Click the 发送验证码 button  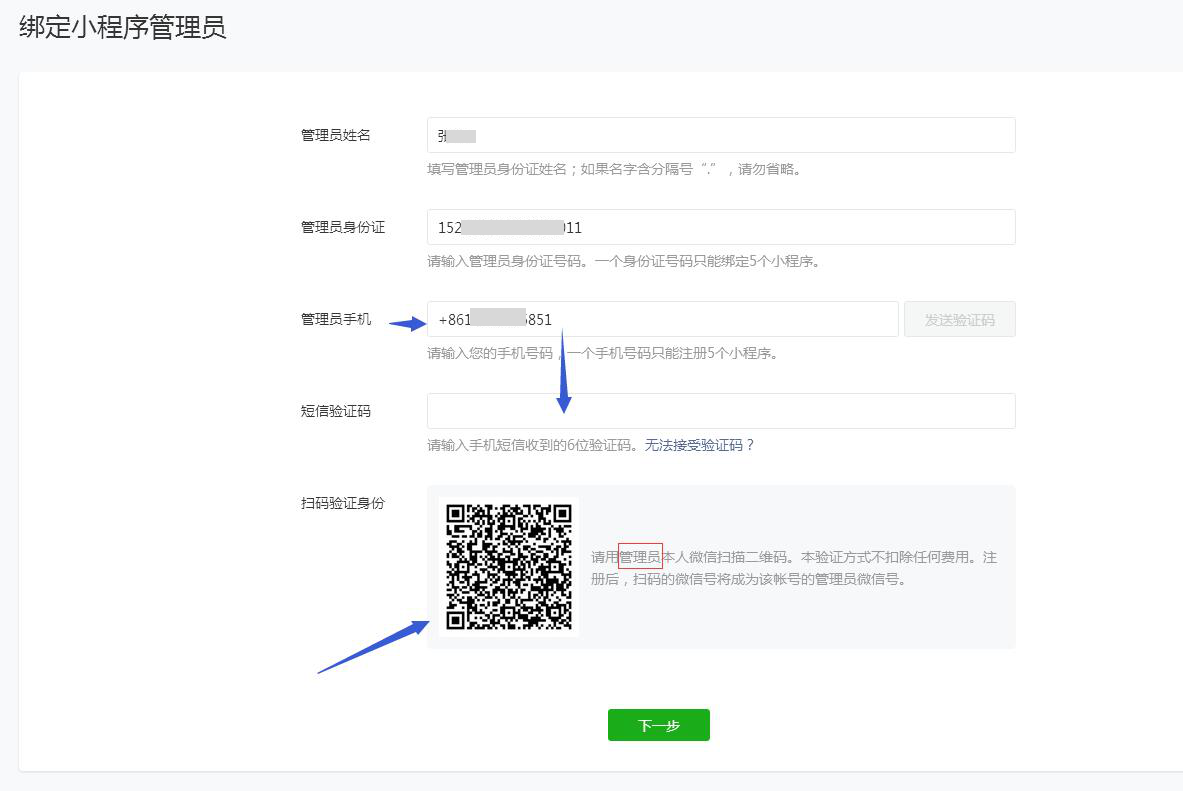pos(960,319)
